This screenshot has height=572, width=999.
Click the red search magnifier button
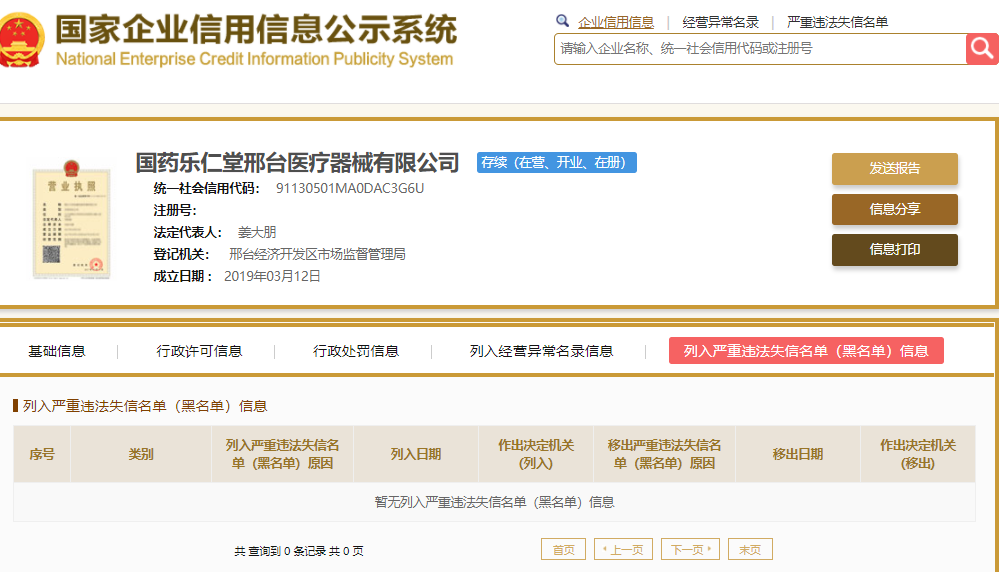coord(982,48)
